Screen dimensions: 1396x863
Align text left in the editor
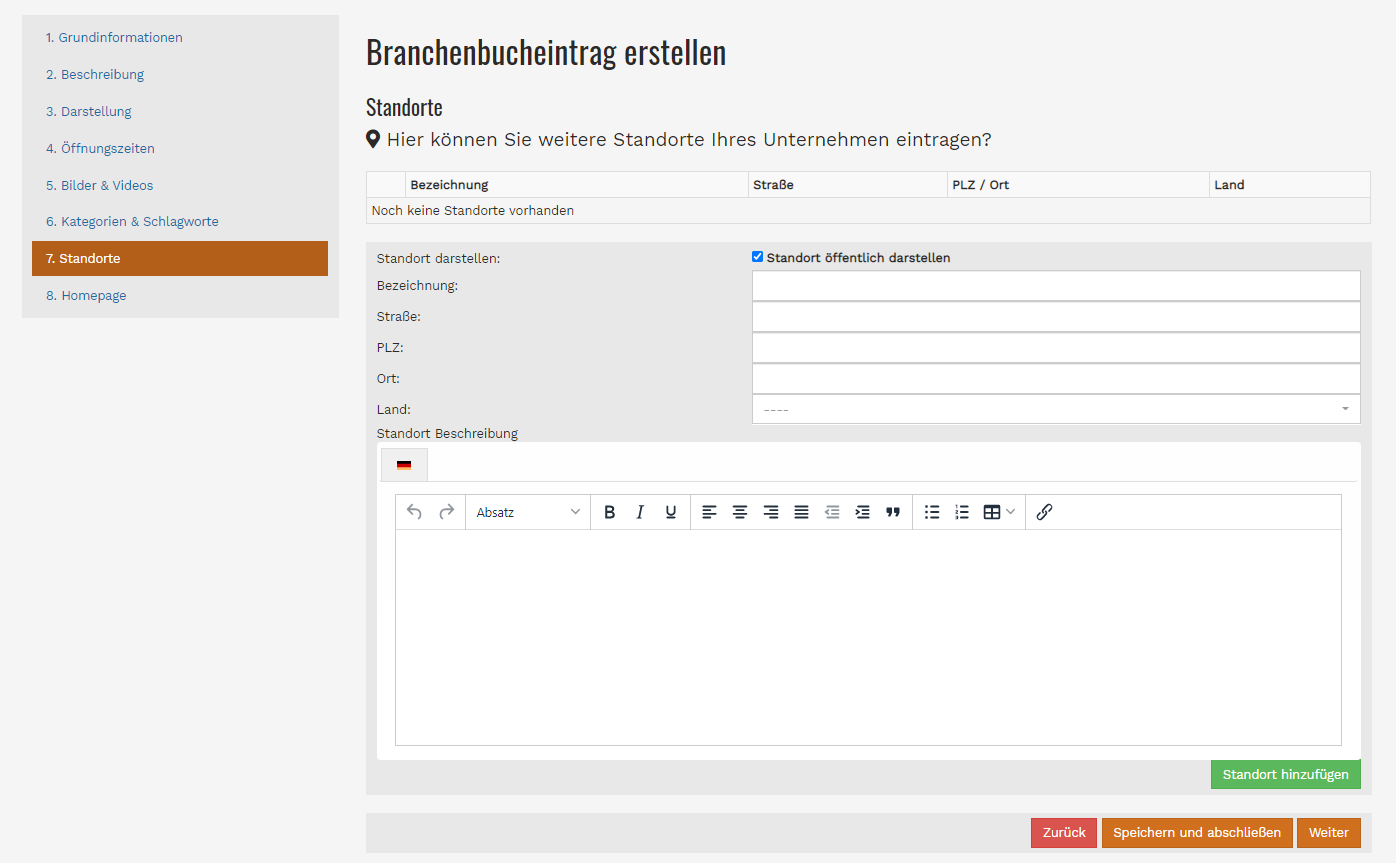tap(709, 512)
